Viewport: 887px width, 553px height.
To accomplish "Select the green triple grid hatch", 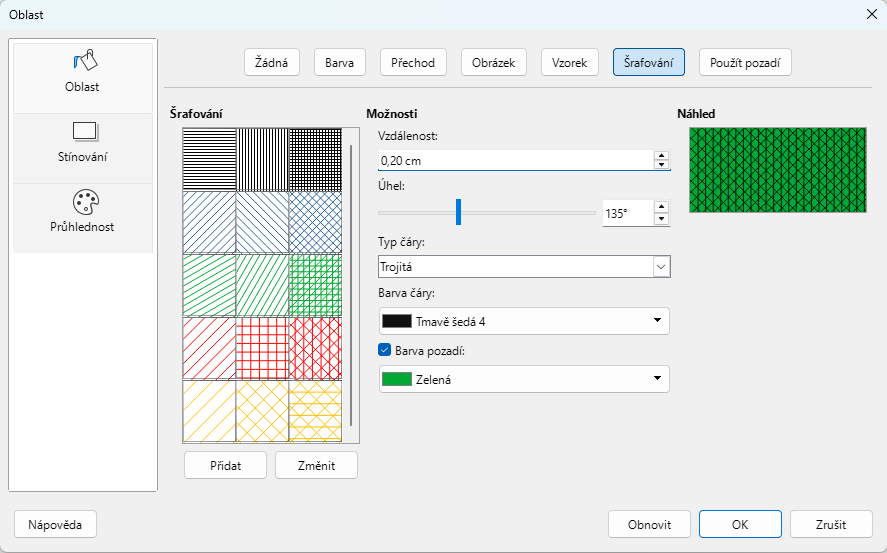I will (316, 286).
